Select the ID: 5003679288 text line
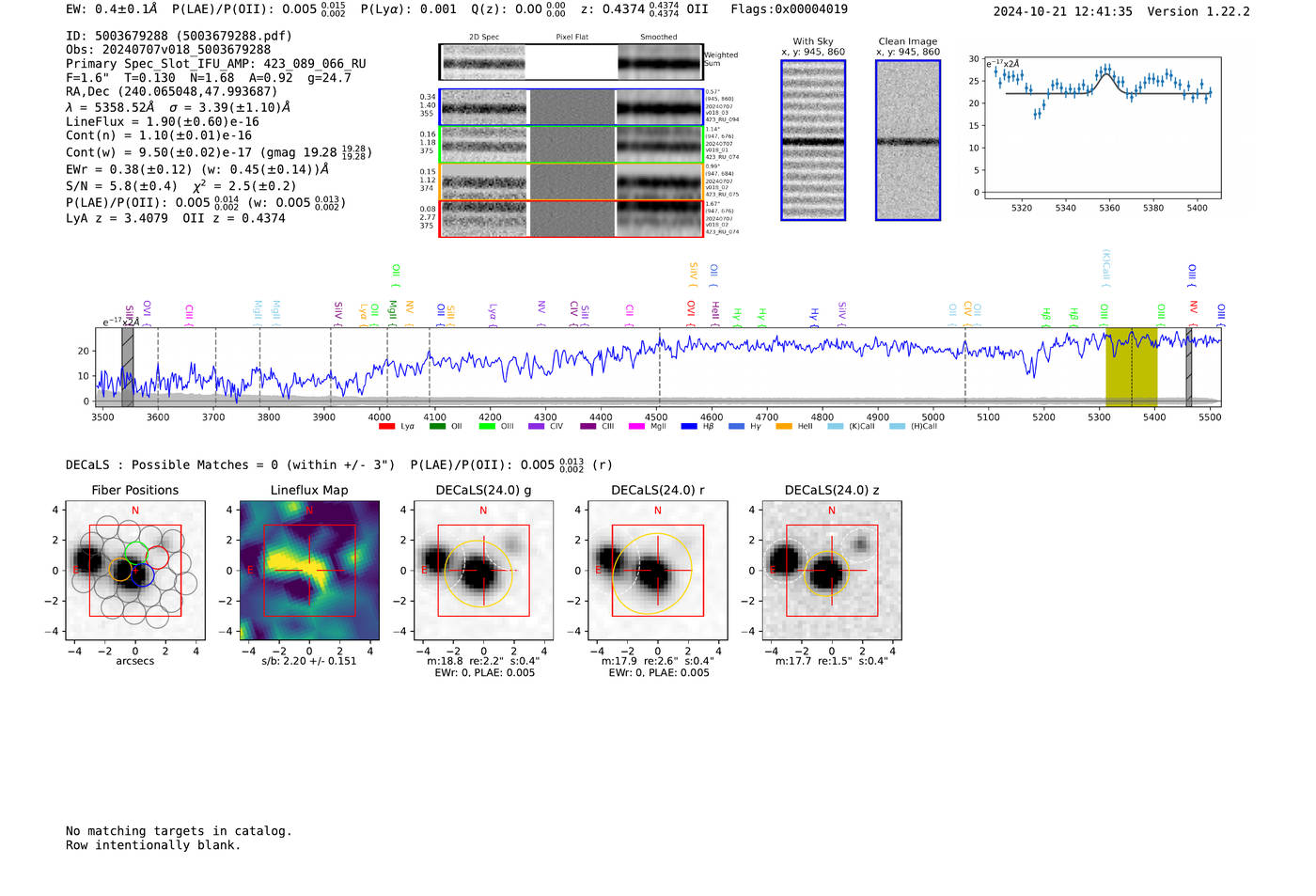The image size is (1316, 896). click(179, 36)
